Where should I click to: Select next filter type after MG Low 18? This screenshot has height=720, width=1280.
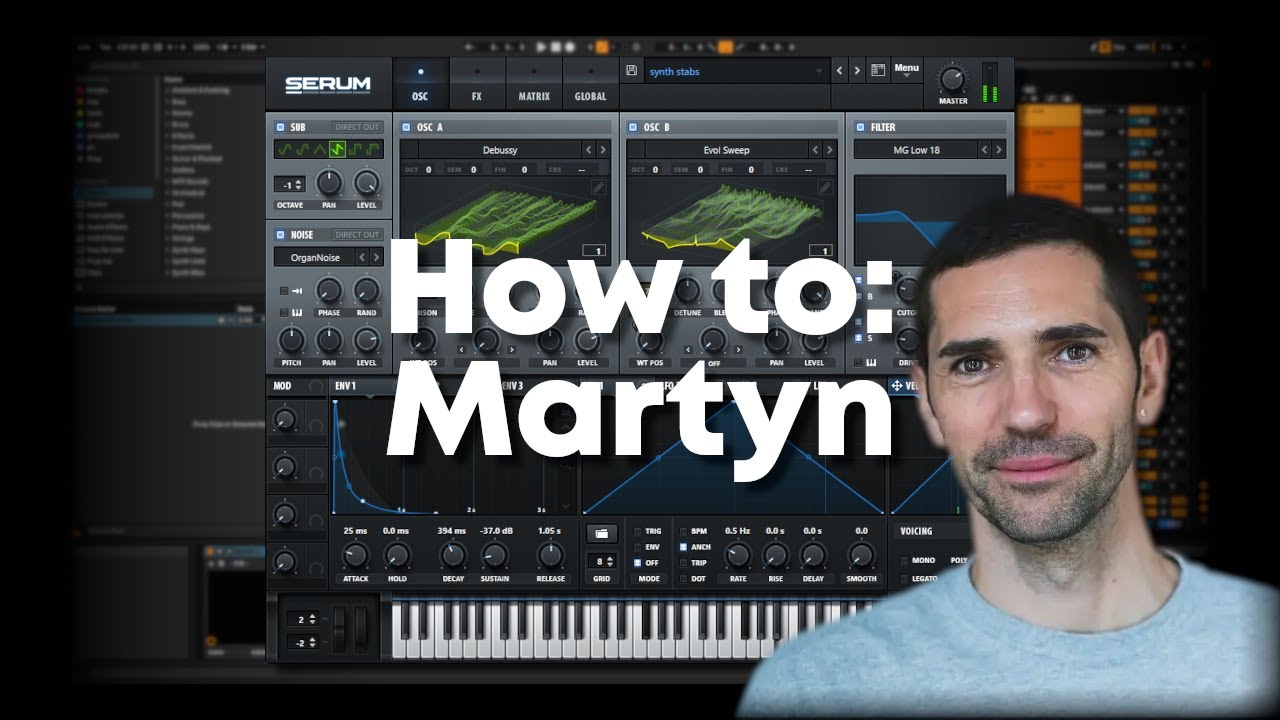tap(999, 150)
